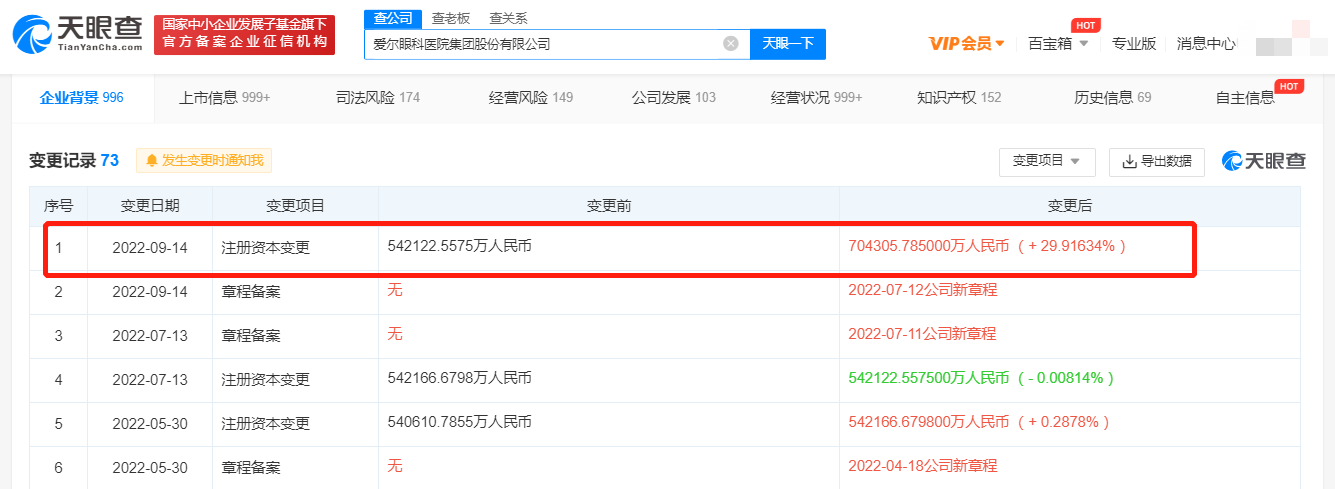The image size is (1335, 489).
Task: Open the 企业背景 996 tab
Action: point(82,98)
